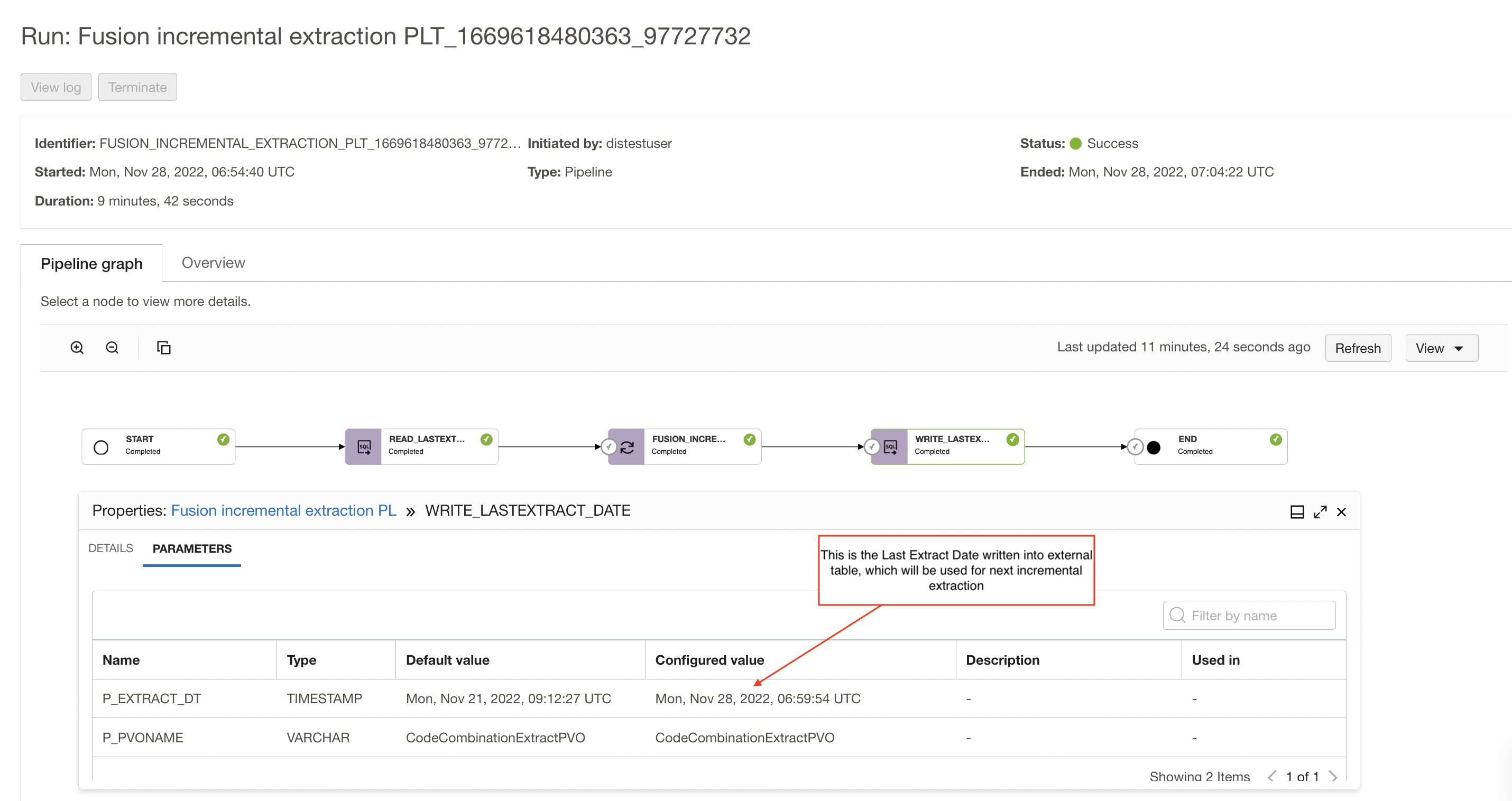Click the START node circle
Image resolution: width=1512 pixels, height=801 pixels.
101,446
